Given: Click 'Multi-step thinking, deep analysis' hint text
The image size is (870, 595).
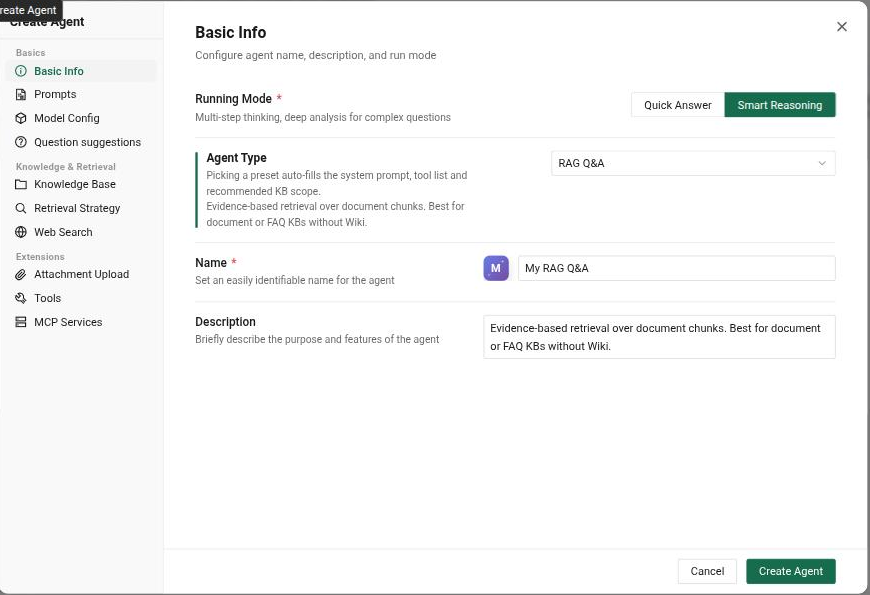Looking at the screenshot, I should (x=323, y=117).
